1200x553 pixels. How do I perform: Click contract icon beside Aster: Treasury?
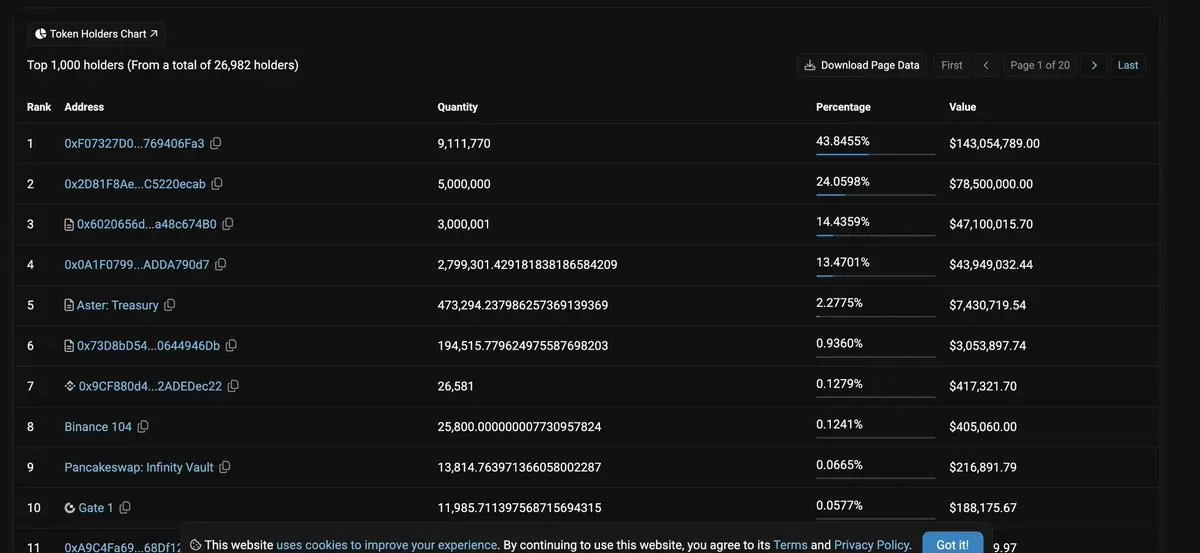coord(69,305)
